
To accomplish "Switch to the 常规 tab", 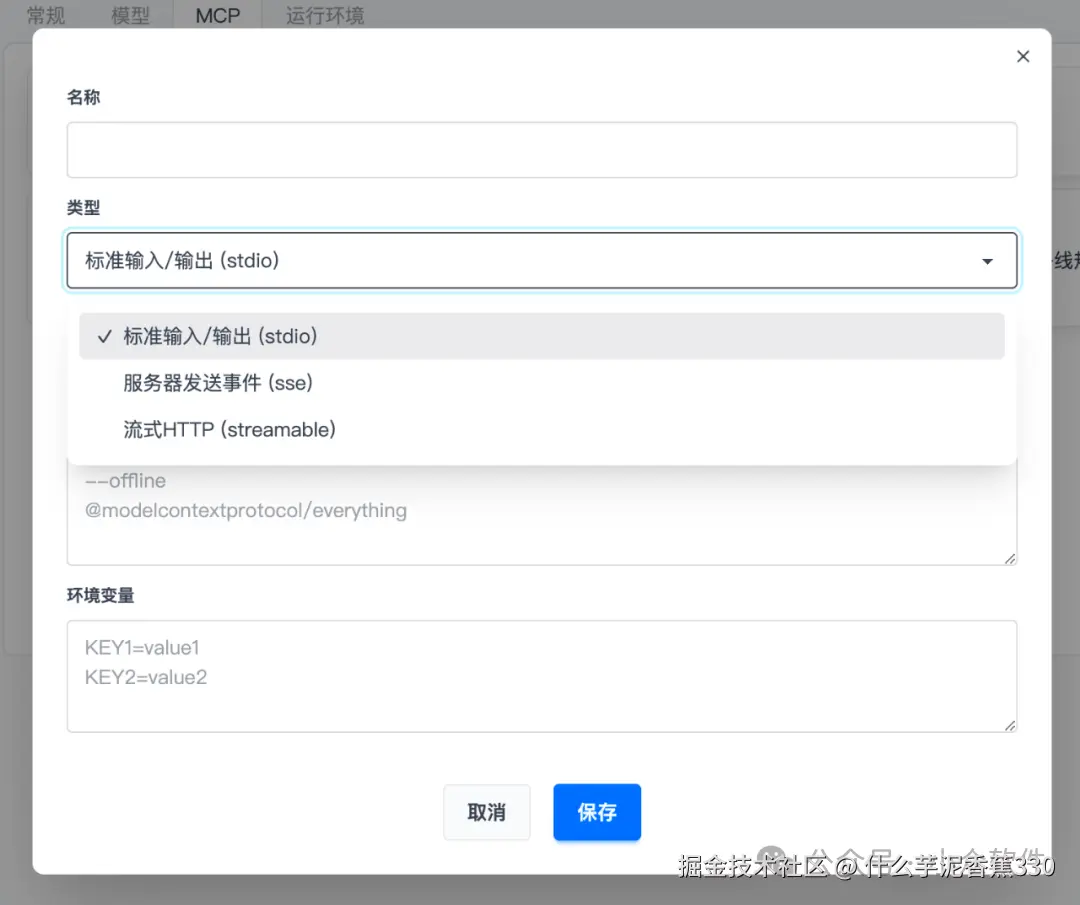I will click(44, 15).
